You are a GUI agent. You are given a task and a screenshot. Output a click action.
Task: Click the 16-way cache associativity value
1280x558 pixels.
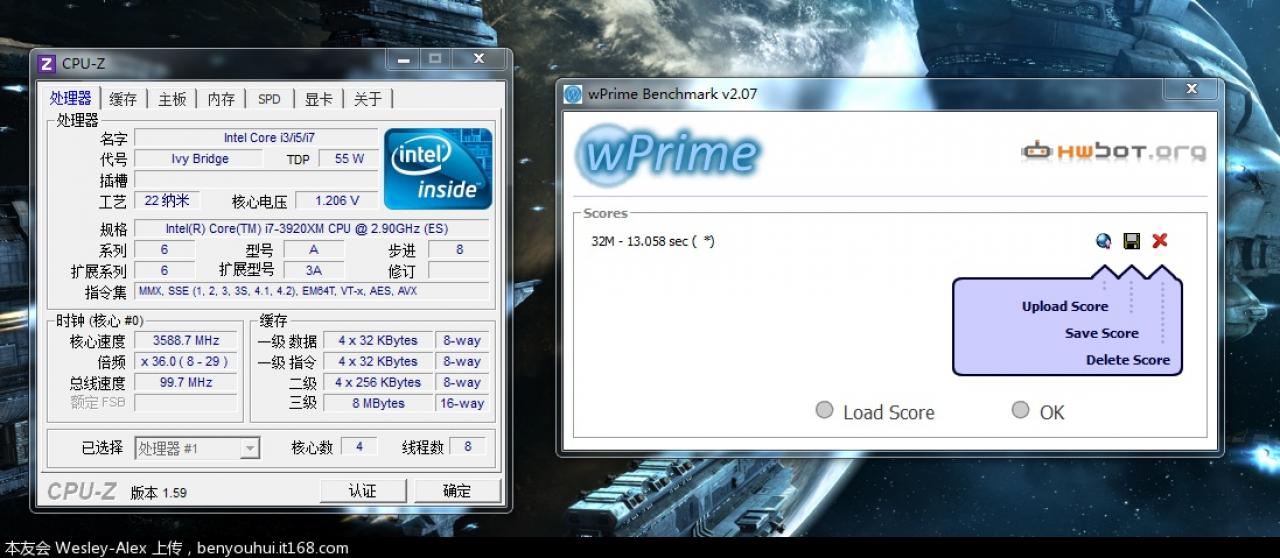click(462, 404)
